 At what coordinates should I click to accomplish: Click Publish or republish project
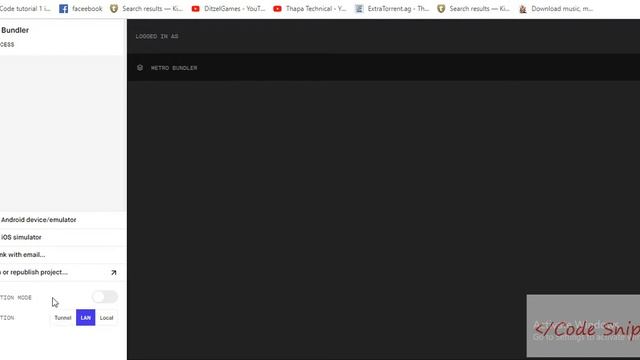tap(63, 272)
